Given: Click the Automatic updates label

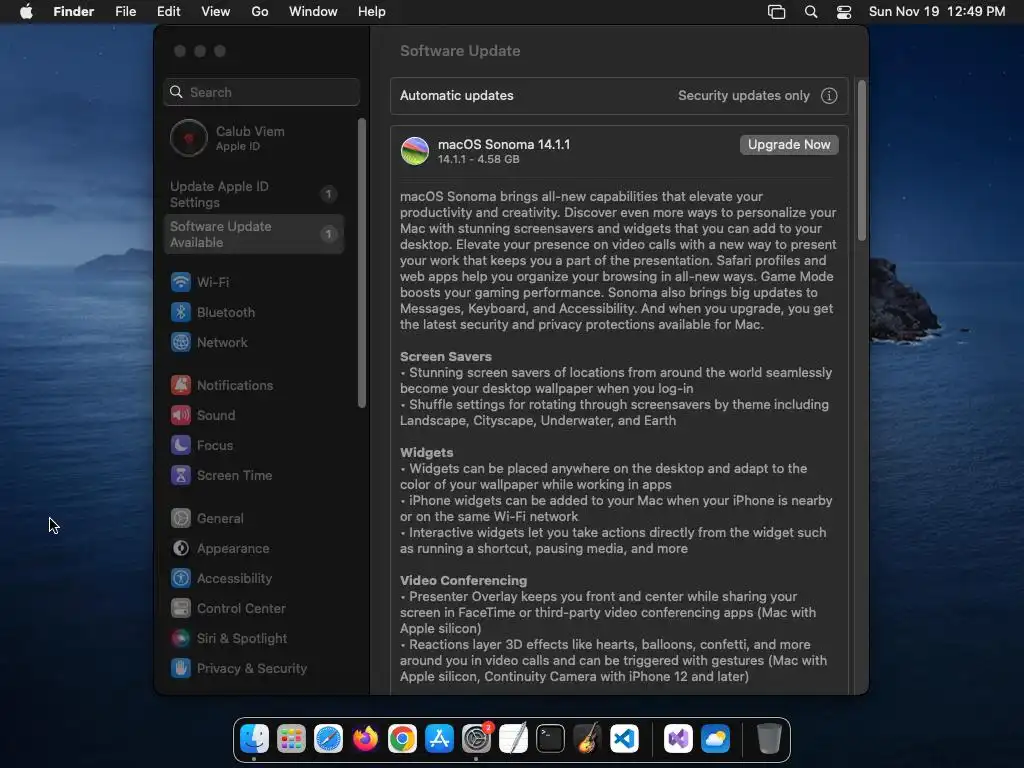Looking at the screenshot, I should point(456,96).
